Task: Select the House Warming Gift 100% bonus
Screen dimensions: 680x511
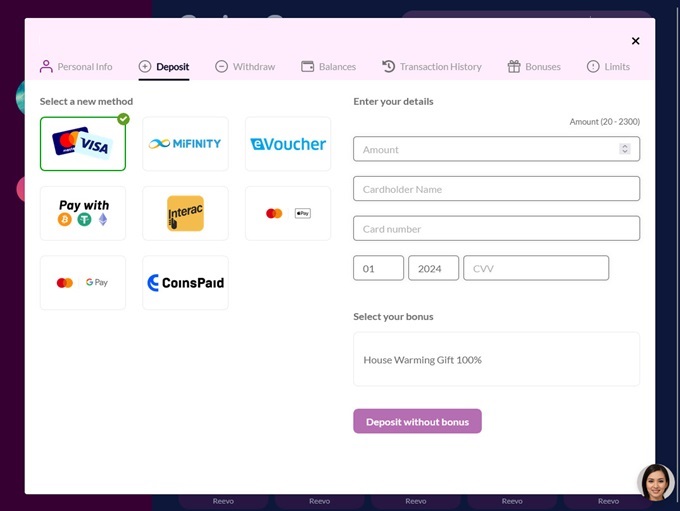Action: point(496,359)
